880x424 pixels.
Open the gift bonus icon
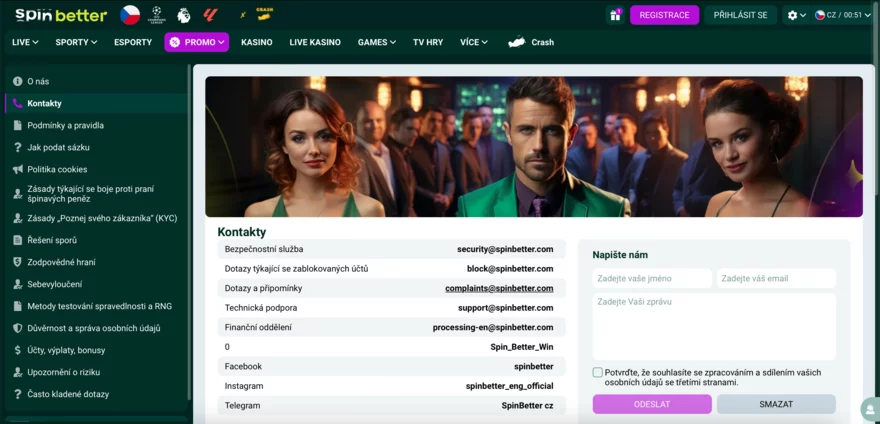coord(615,15)
